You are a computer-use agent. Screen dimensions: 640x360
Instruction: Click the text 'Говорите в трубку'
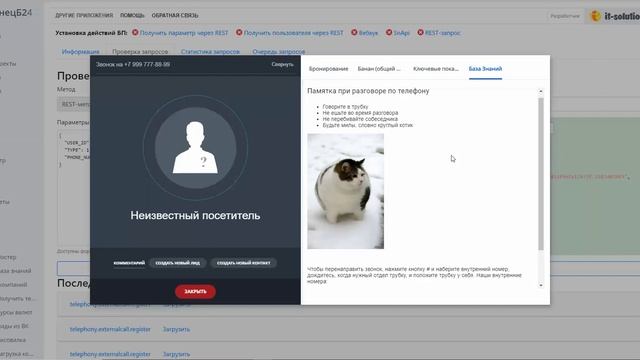[345, 107]
